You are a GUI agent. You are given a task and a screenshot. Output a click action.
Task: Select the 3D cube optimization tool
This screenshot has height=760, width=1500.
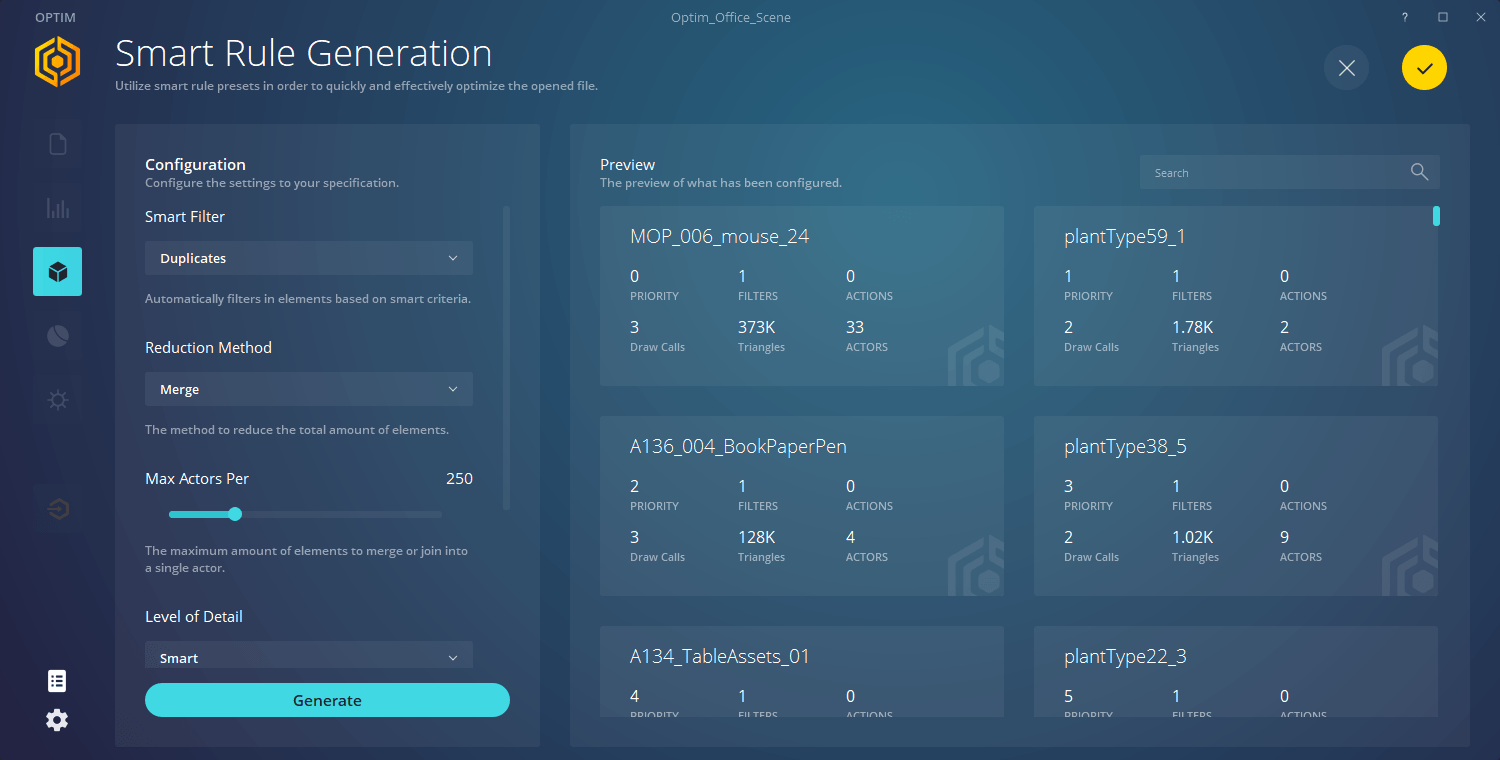(57, 271)
